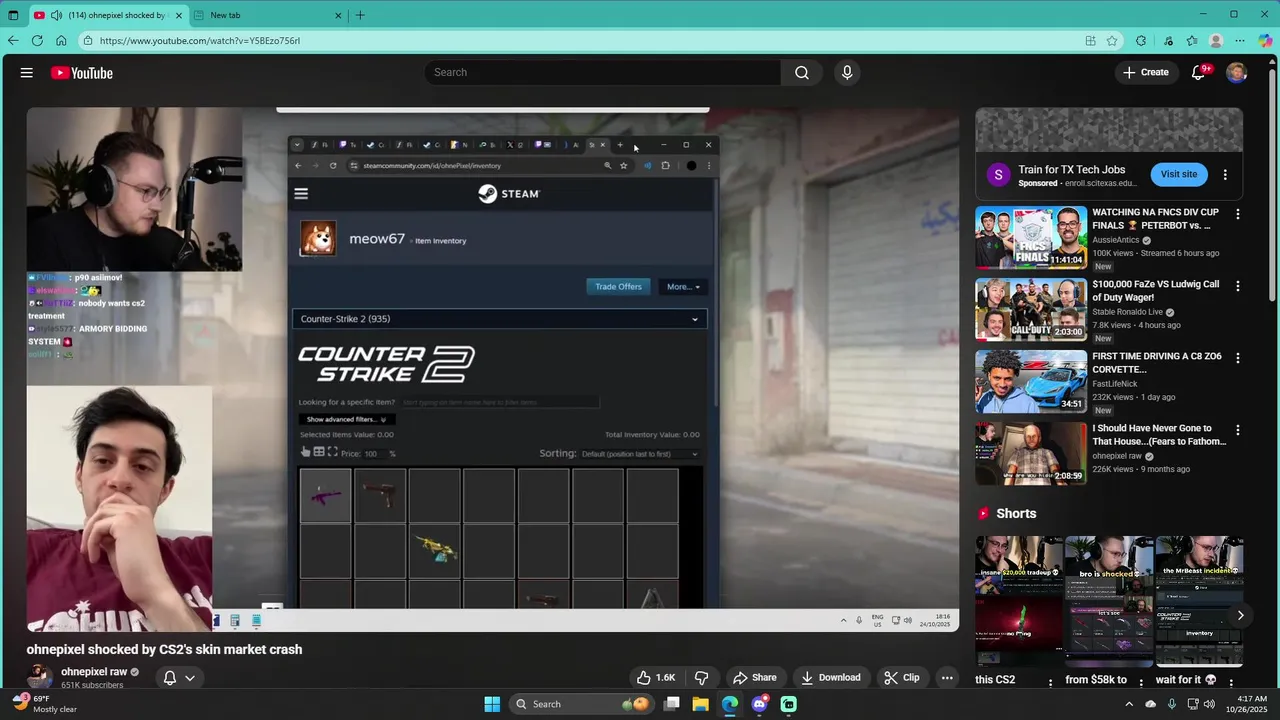Open YouTube notifications bell

click(x=1199, y=72)
